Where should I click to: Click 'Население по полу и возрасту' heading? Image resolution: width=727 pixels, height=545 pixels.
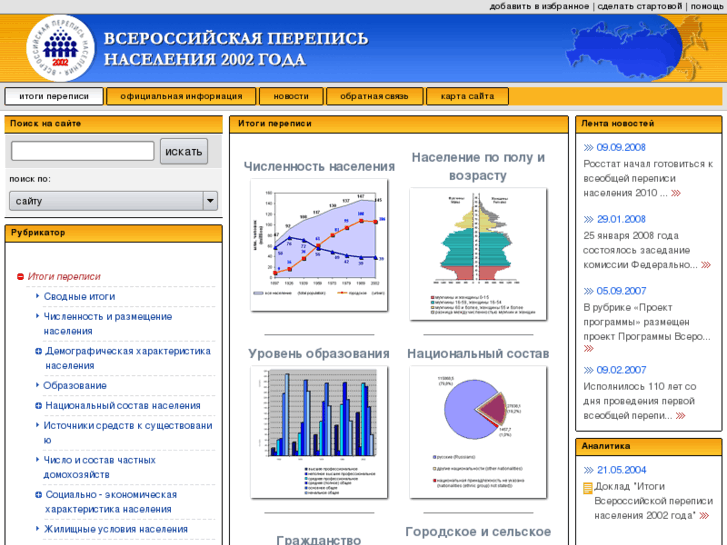click(x=478, y=167)
